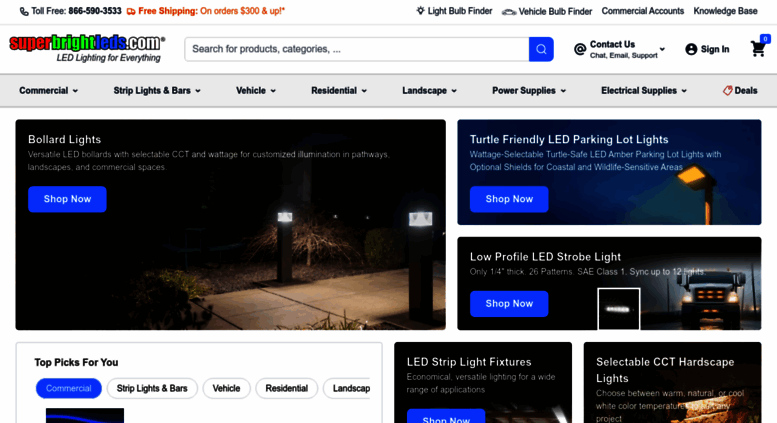This screenshot has width=777, height=423.
Task: Open the Vehicle Bulb Finder
Action: click(547, 11)
